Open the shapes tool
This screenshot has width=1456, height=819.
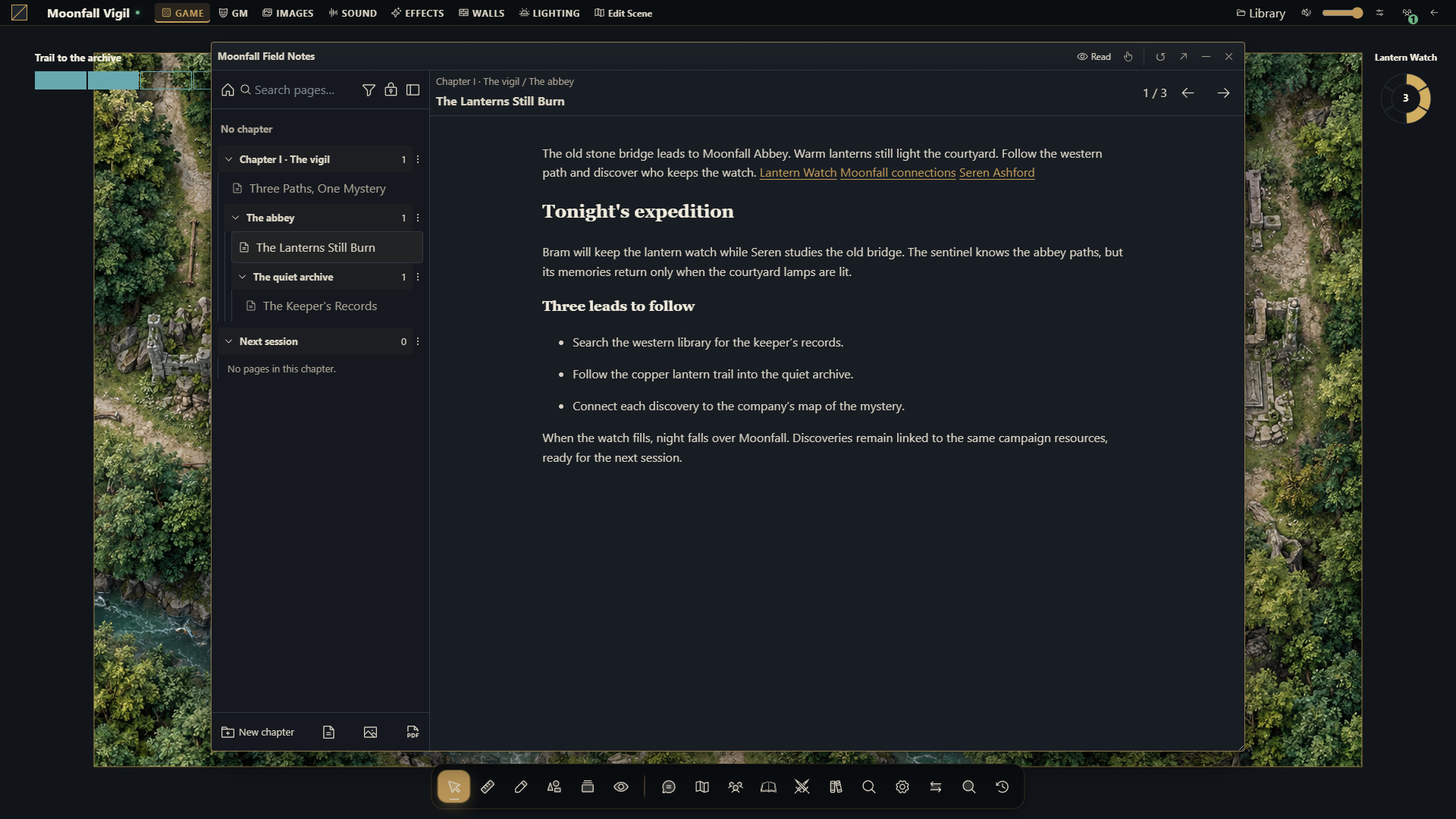(554, 786)
